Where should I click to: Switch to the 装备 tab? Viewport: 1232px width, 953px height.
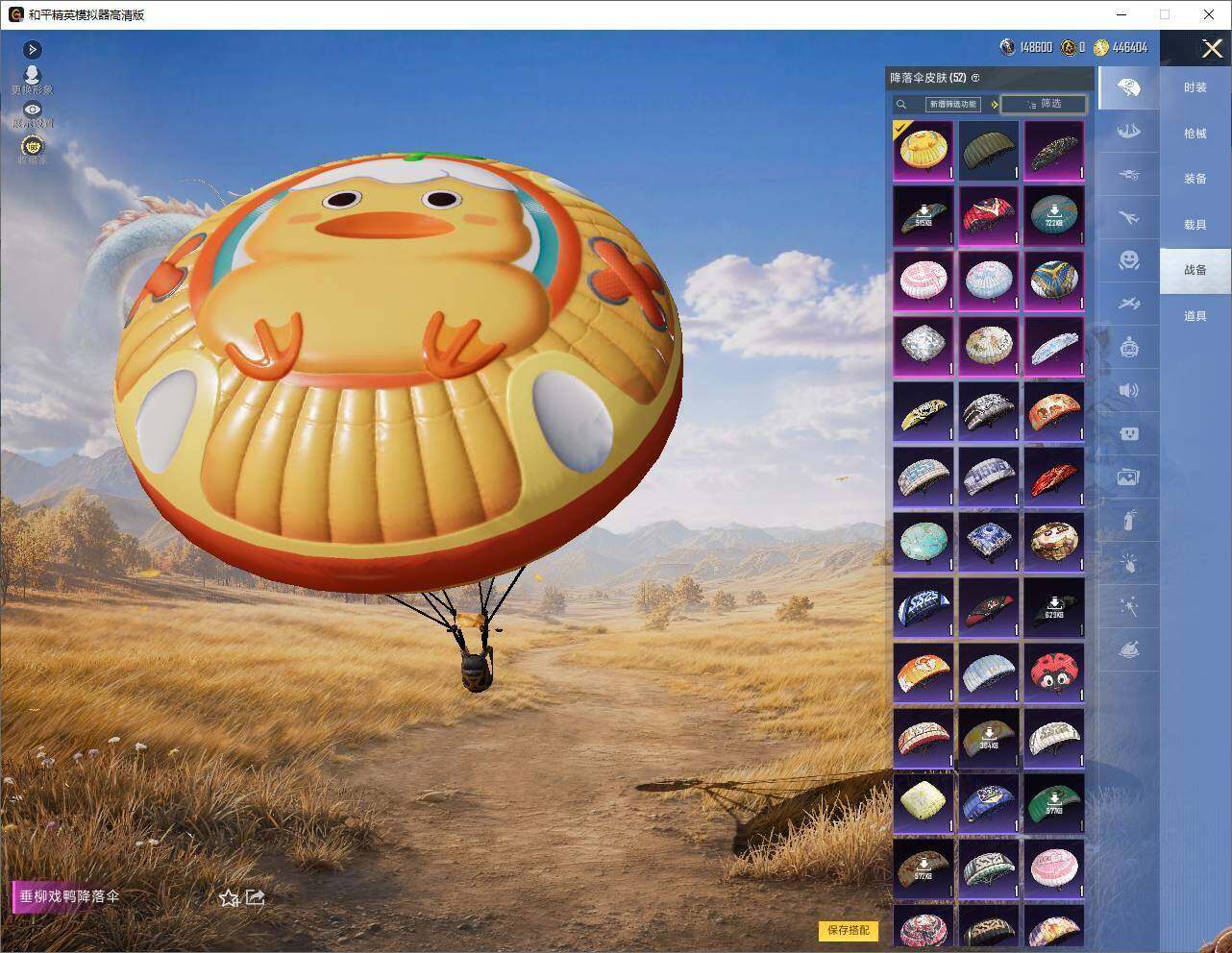click(1195, 179)
